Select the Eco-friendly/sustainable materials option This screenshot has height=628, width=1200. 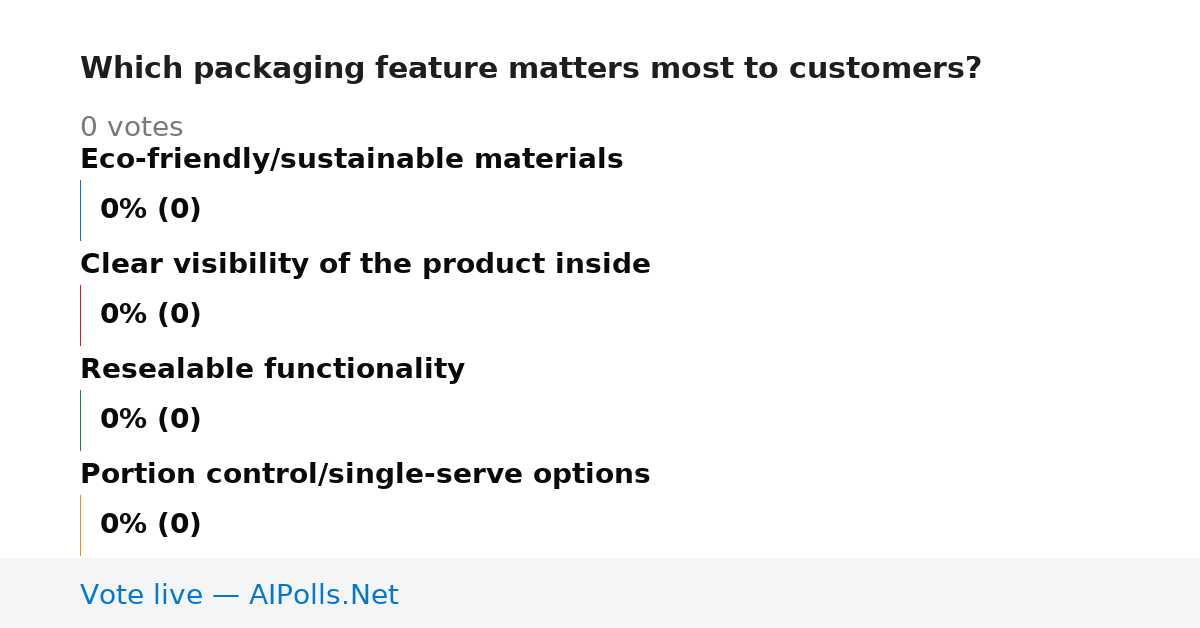pyautogui.click(x=351, y=159)
